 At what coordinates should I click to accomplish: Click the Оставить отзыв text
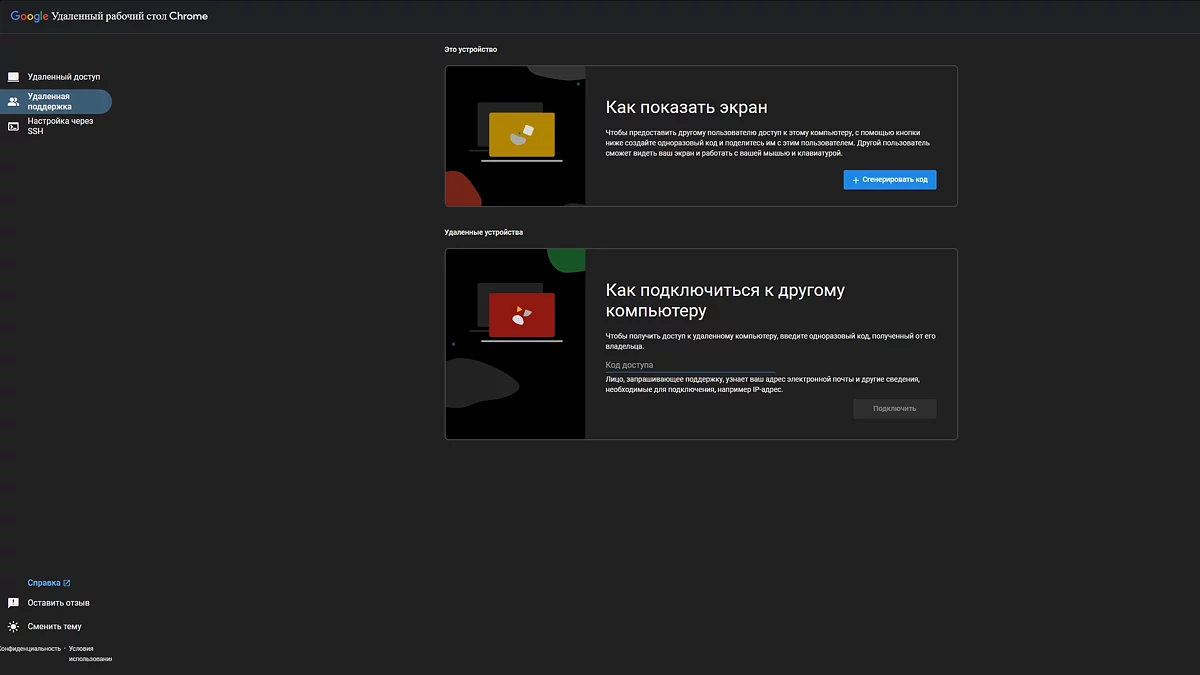pyautogui.click(x=58, y=603)
